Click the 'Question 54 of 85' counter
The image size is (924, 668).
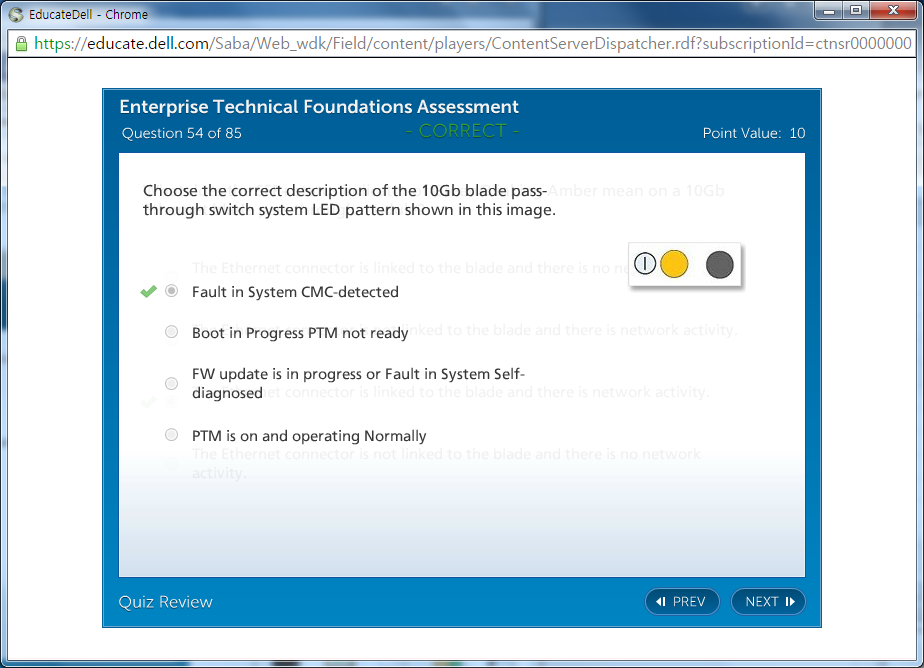(181, 133)
